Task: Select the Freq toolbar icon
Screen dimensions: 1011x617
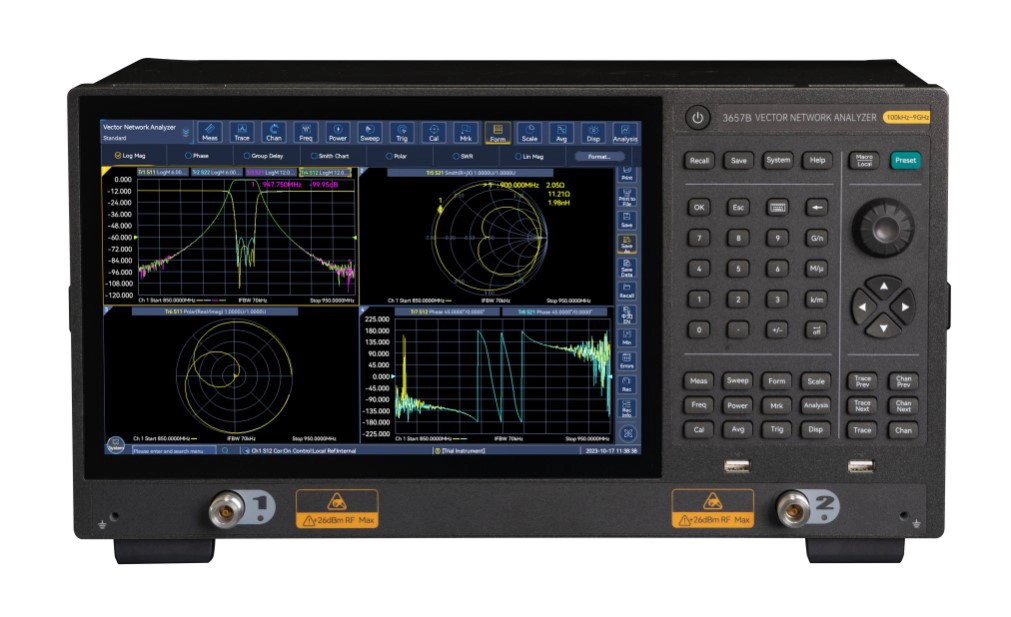Action: (x=306, y=132)
